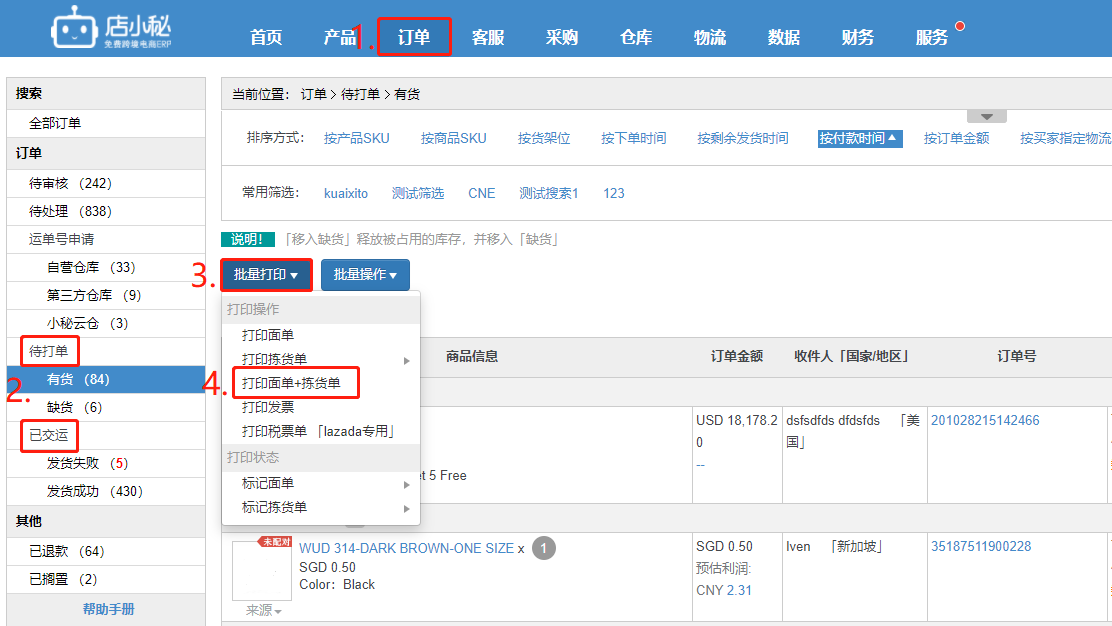Image resolution: width=1112 pixels, height=626 pixels.
Task: Expand the 批量操作 dropdown button
Action: (x=365, y=274)
